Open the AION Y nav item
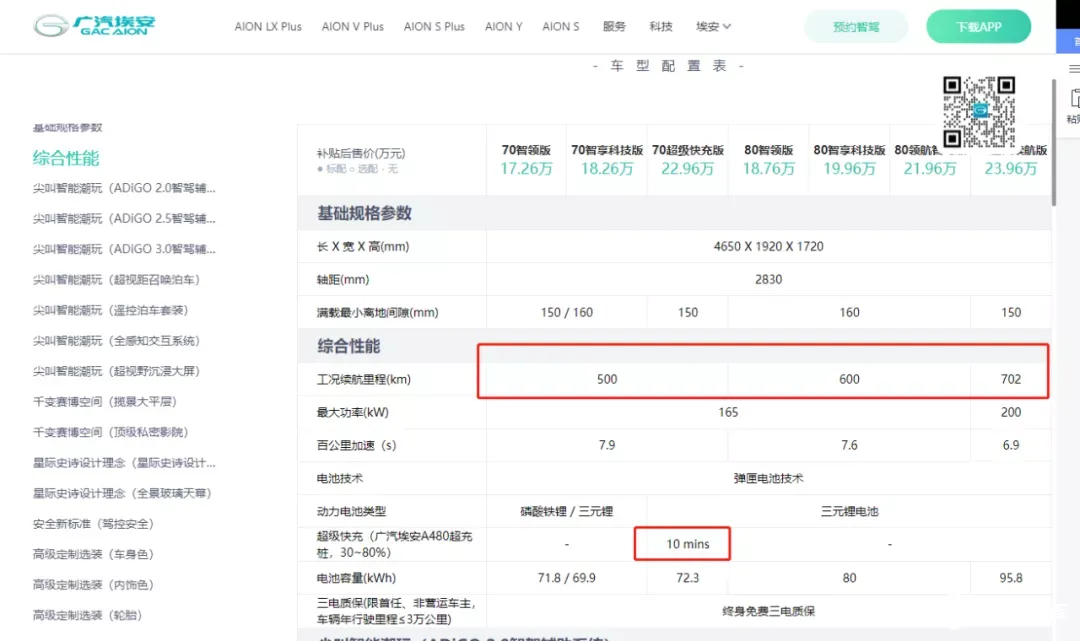 pos(503,27)
